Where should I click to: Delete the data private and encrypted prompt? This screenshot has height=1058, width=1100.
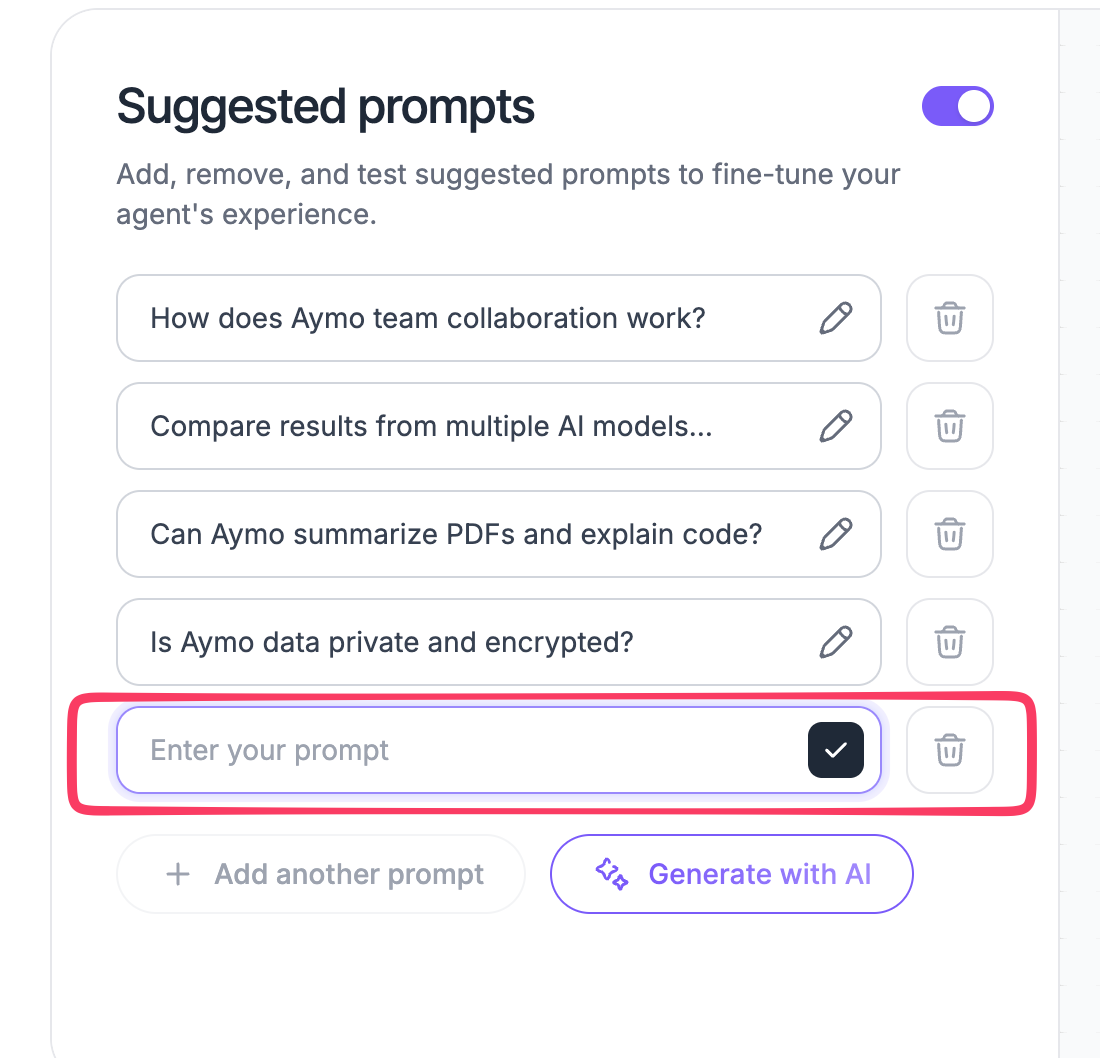pyautogui.click(x=950, y=643)
